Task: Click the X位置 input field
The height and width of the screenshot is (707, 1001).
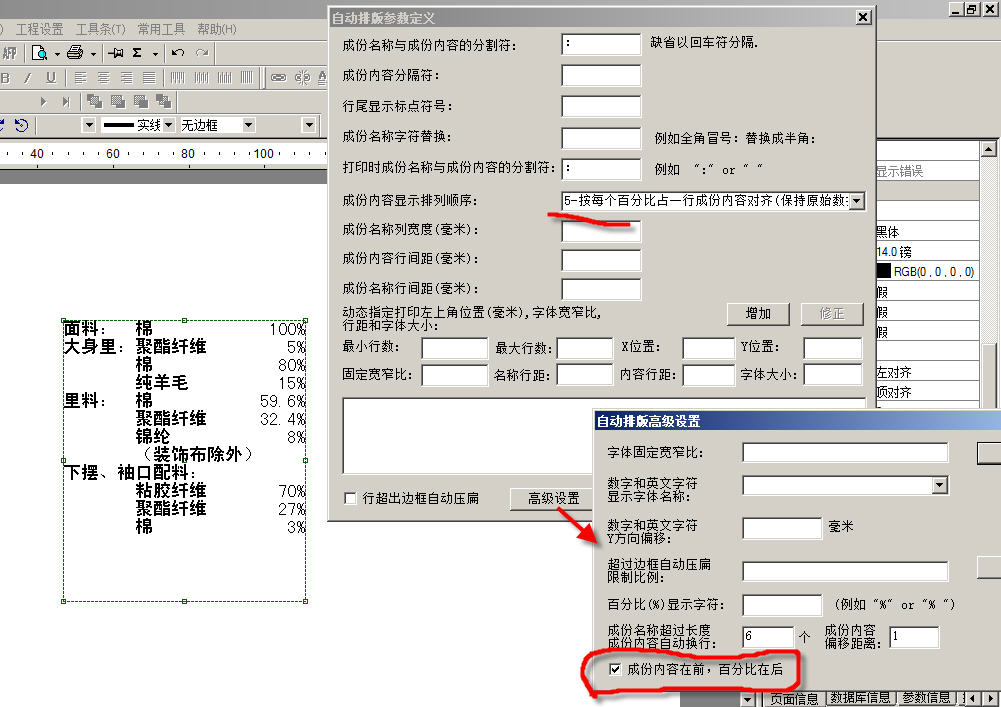Action: tap(709, 348)
